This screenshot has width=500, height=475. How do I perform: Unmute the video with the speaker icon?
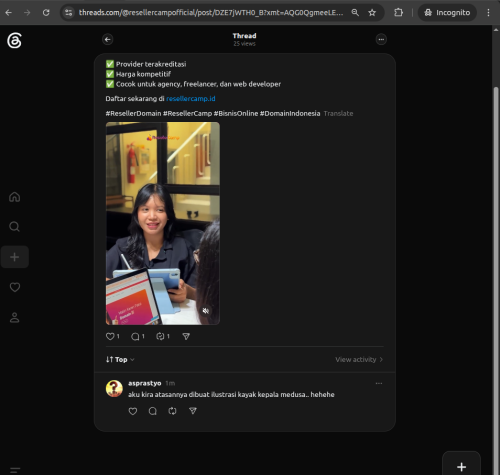[206, 311]
